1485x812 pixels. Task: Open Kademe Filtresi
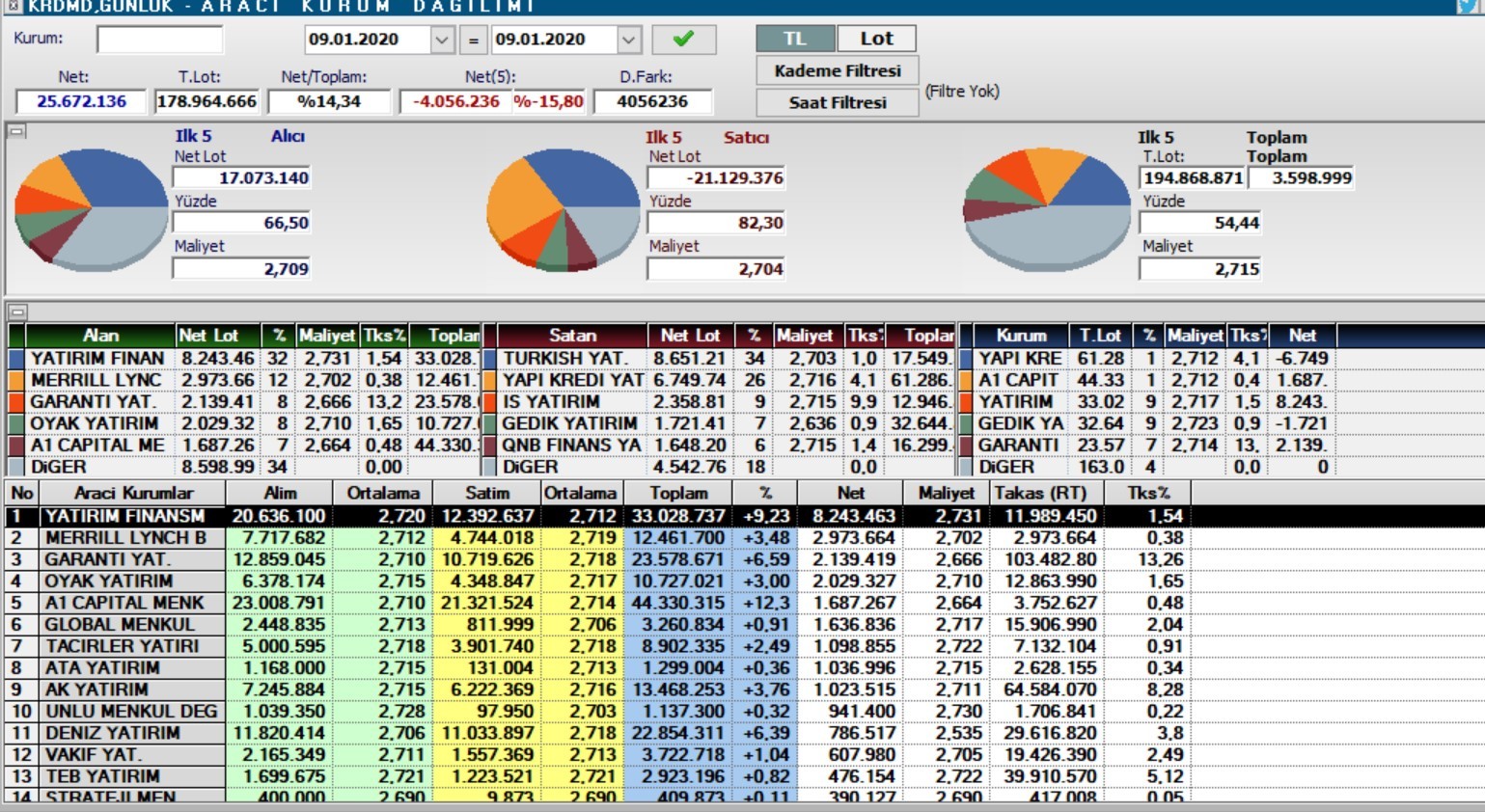pyautogui.click(x=837, y=70)
